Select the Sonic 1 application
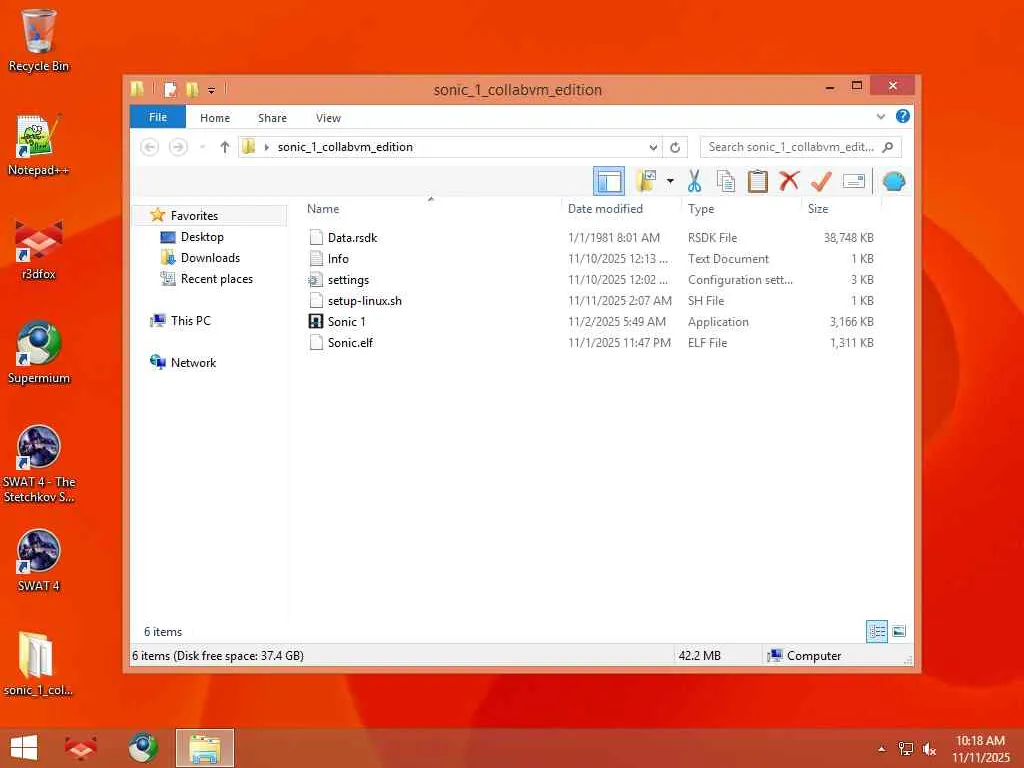 click(346, 321)
